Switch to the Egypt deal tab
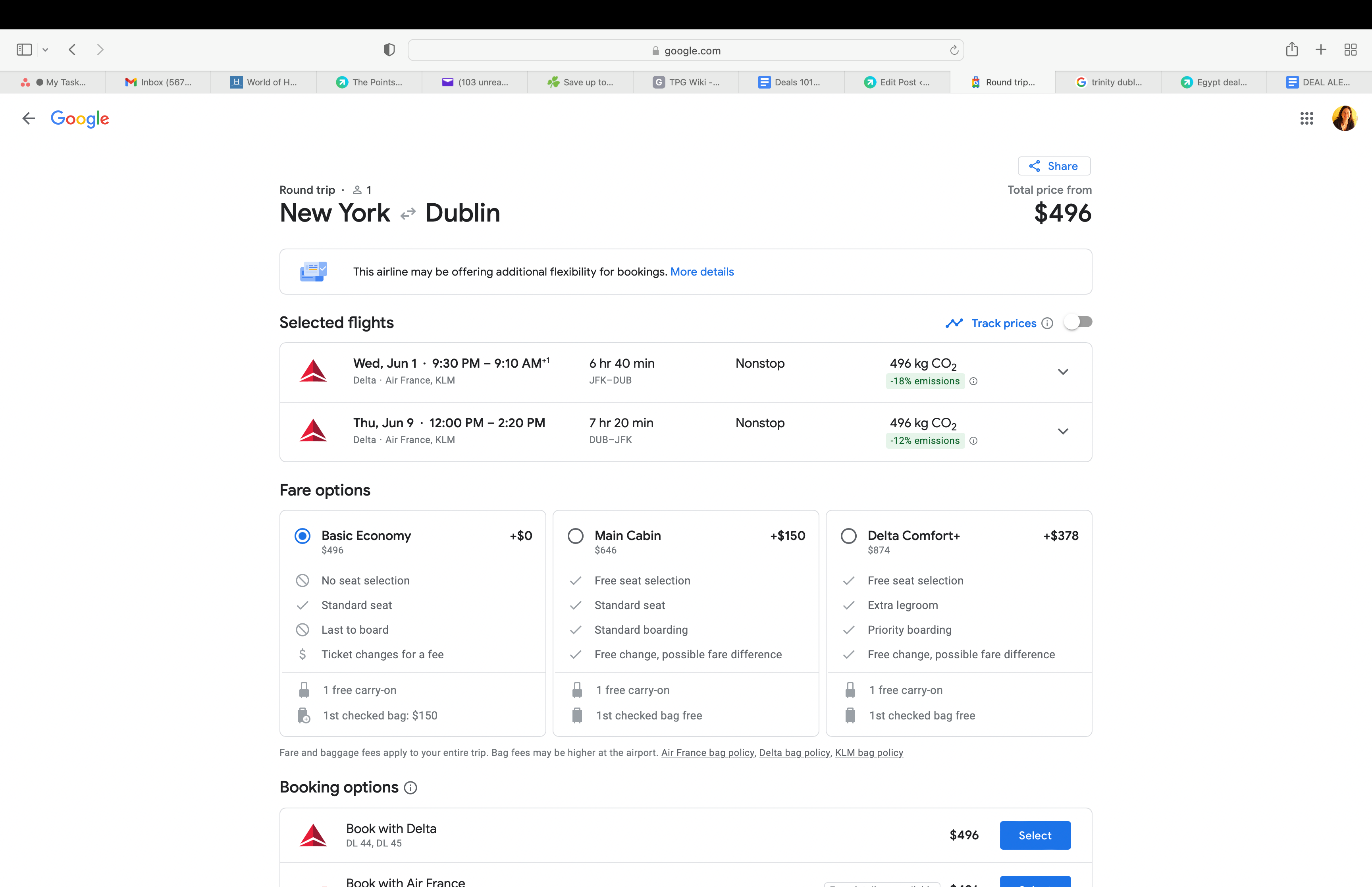 (1214, 82)
